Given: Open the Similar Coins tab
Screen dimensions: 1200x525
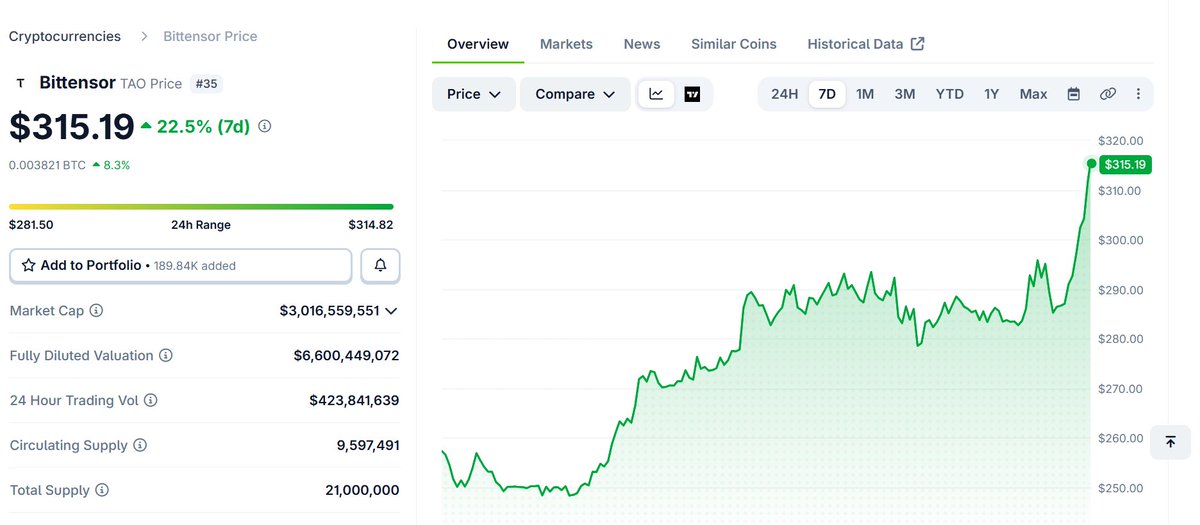Looking at the screenshot, I should 734,44.
